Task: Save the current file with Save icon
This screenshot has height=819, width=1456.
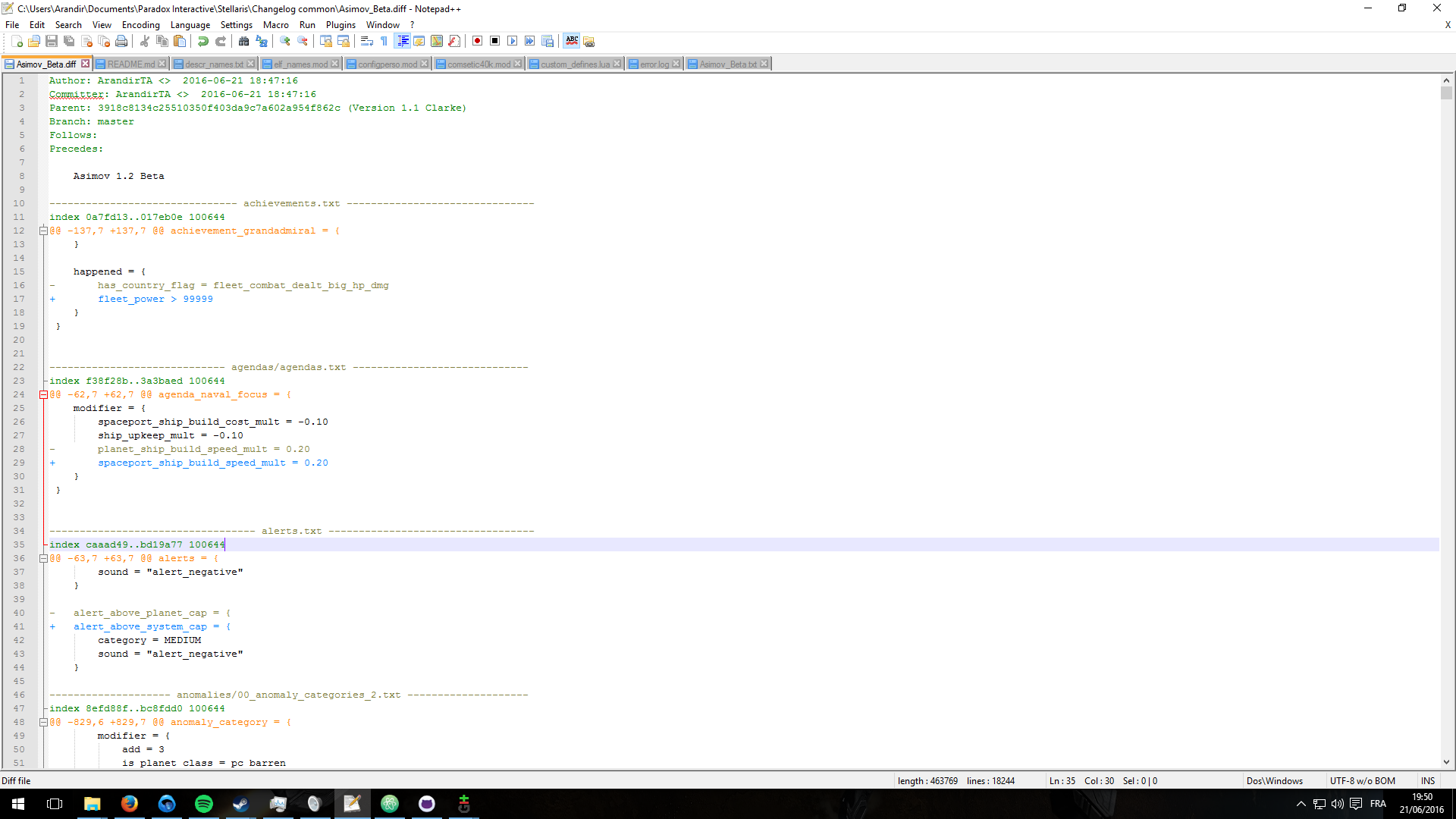Action: point(52,41)
